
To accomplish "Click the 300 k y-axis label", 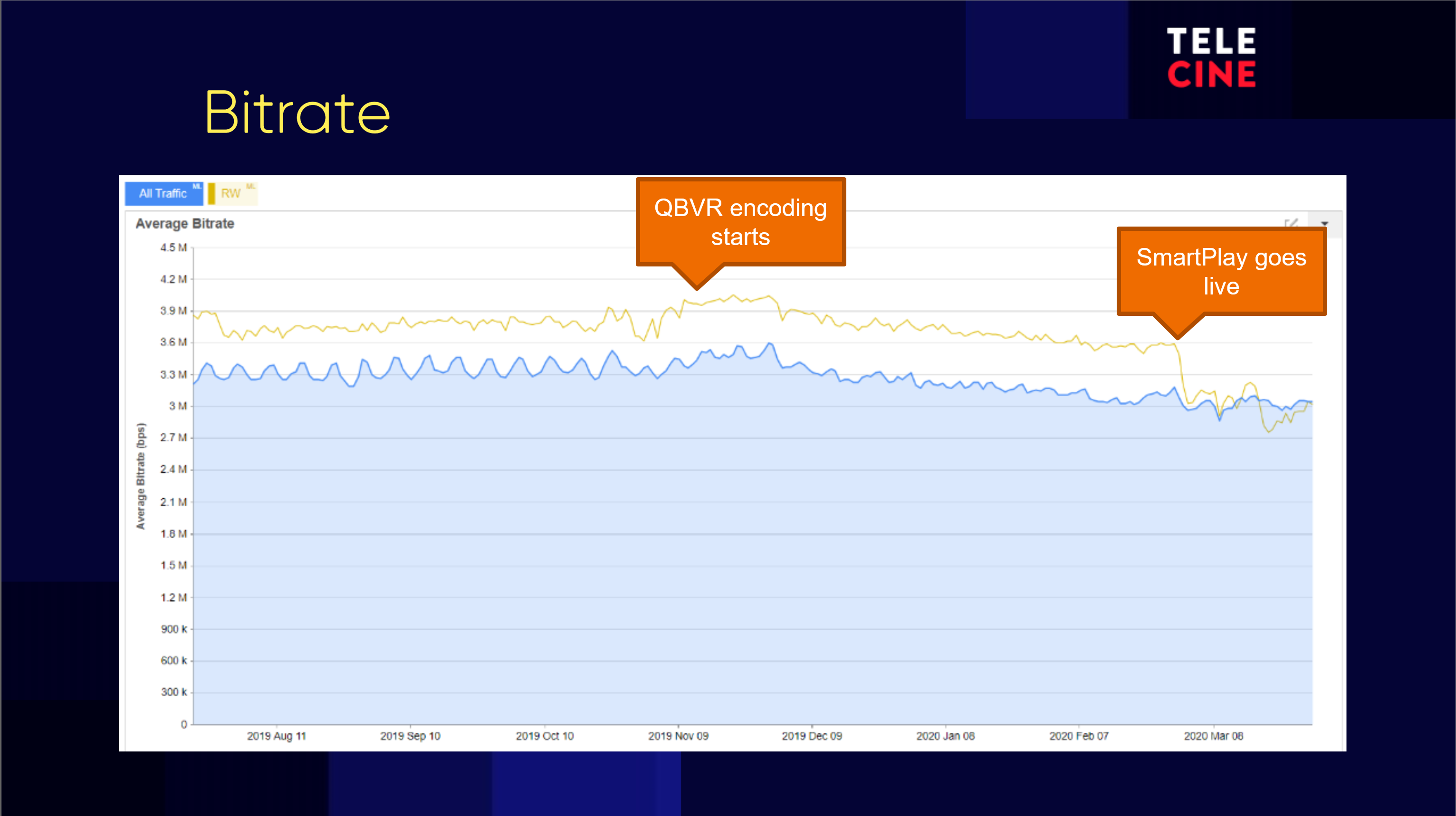I will pyautogui.click(x=174, y=692).
